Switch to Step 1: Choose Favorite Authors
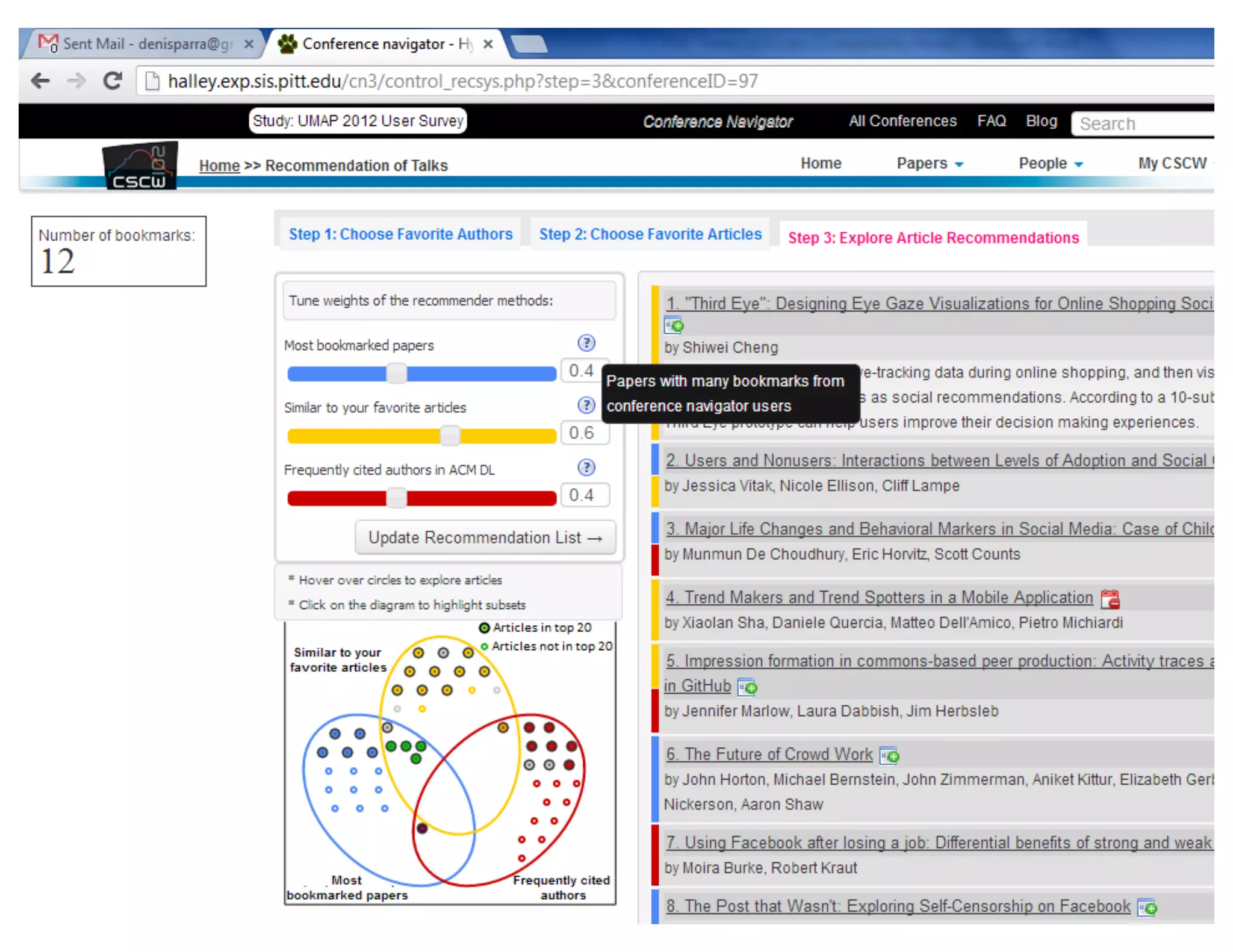The width and height of the screenshot is (1233, 952). [400, 234]
